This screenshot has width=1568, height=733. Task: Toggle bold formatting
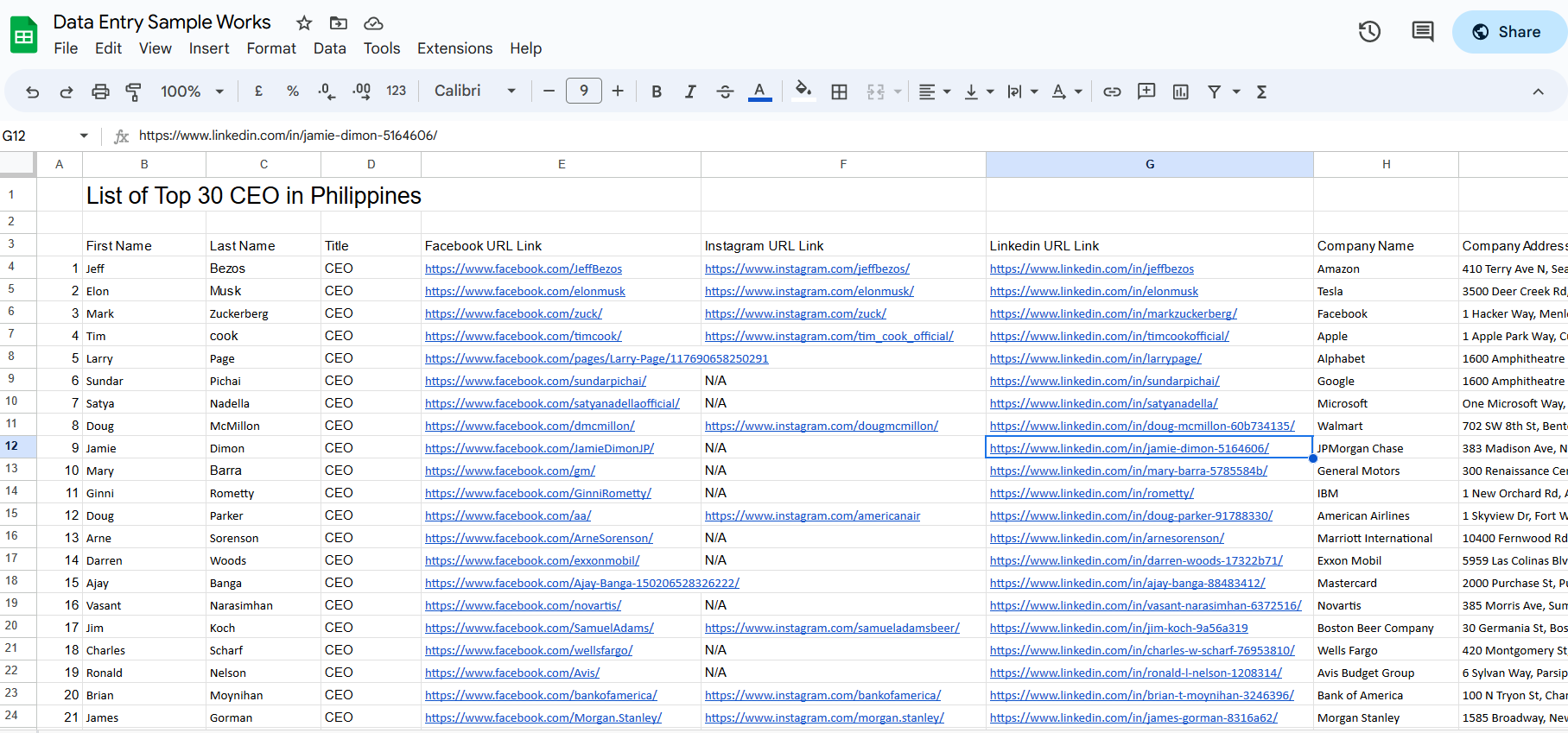[657, 92]
